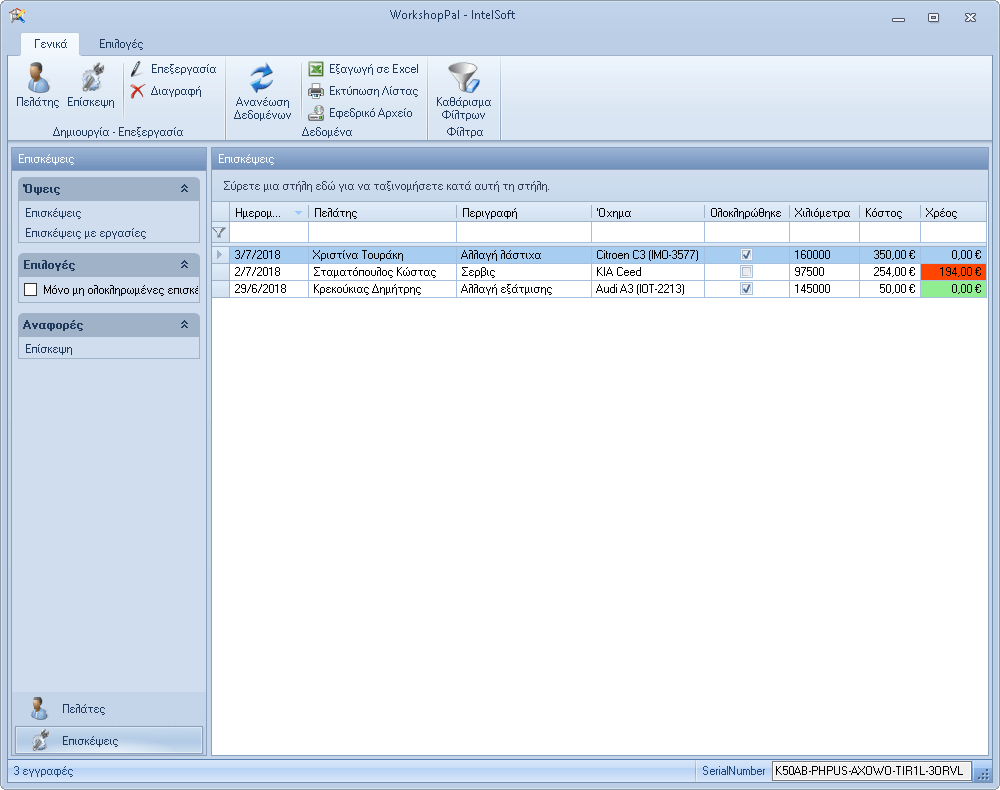Collapse the Επιλογές sidebar section
This screenshot has width=1000, height=790.
click(x=184, y=265)
